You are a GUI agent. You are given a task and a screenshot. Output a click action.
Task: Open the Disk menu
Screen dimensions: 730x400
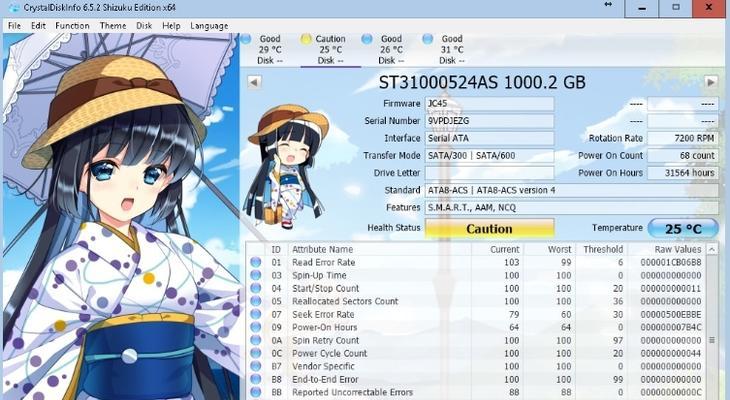click(144, 26)
